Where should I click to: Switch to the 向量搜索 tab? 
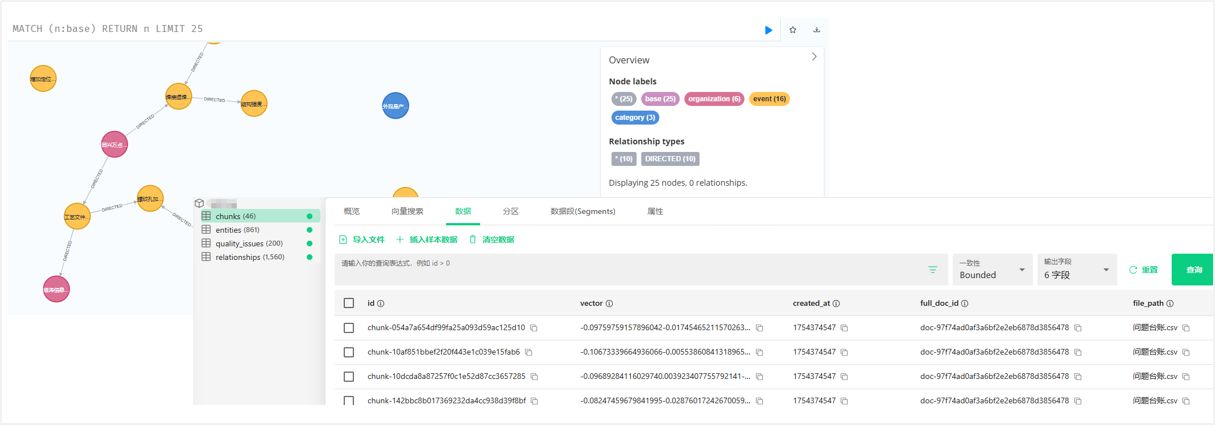click(x=407, y=212)
